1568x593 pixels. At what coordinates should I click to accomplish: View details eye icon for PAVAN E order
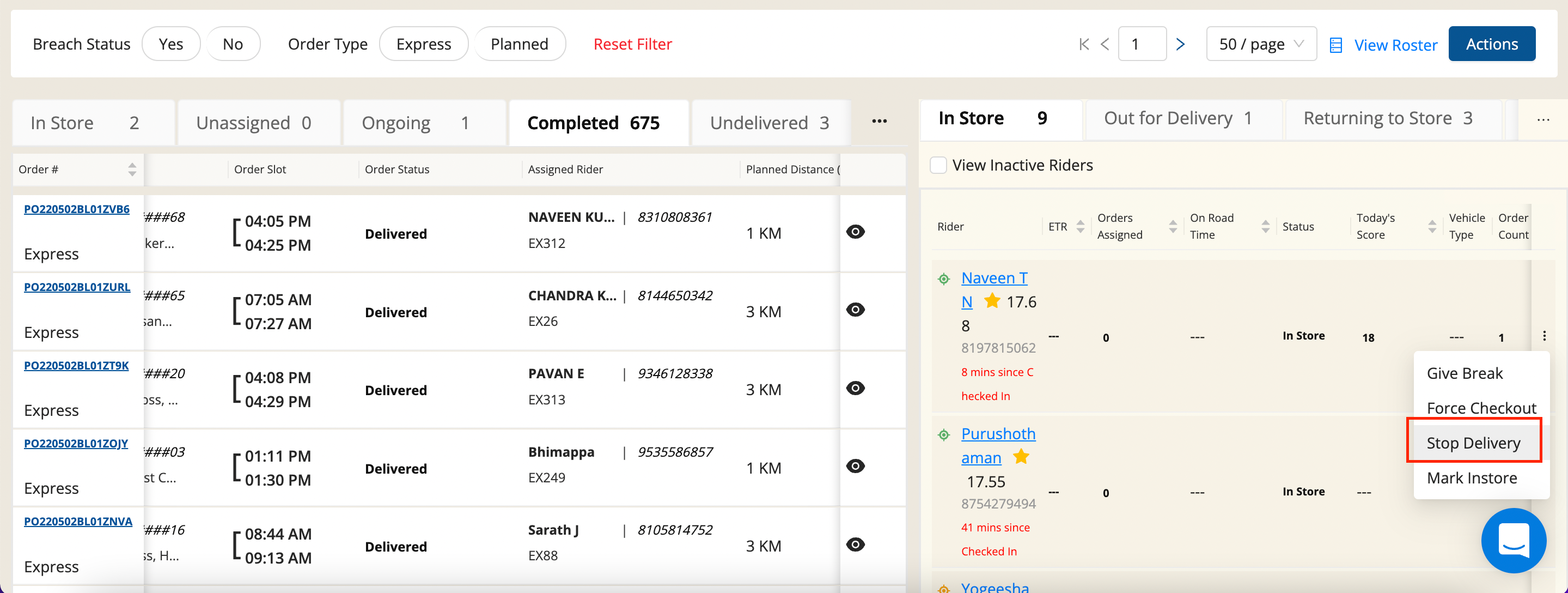coord(855,388)
